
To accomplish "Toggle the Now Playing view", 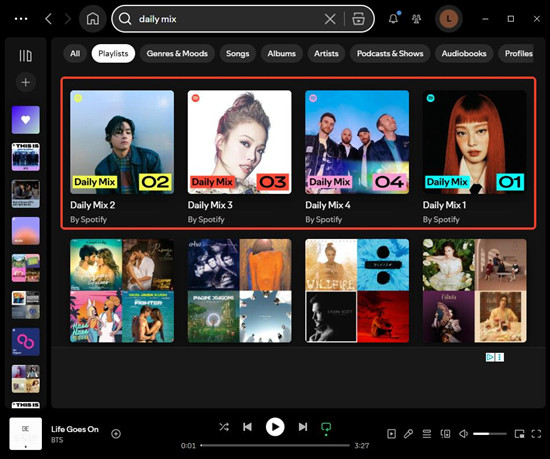I will [391, 434].
